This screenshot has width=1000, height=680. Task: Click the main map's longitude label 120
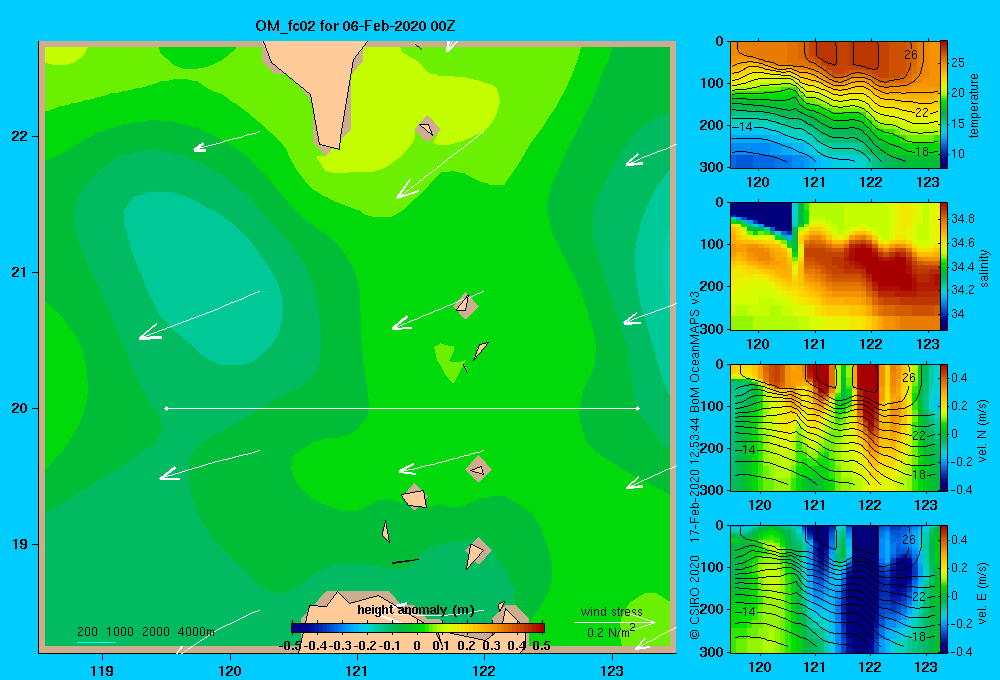pos(230,671)
